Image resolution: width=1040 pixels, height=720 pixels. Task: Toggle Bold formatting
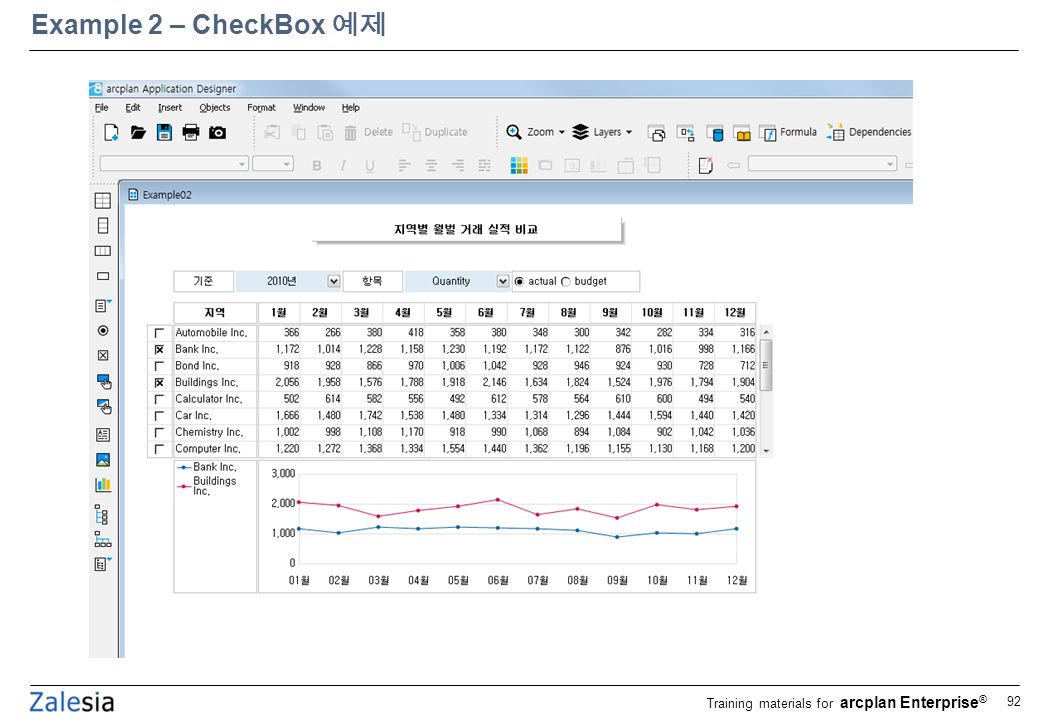click(x=317, y=166)
